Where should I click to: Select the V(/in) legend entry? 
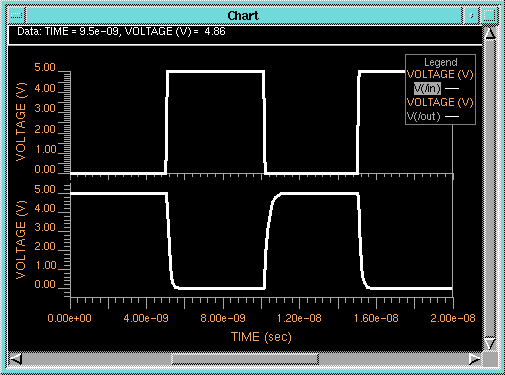click(427, 88)
